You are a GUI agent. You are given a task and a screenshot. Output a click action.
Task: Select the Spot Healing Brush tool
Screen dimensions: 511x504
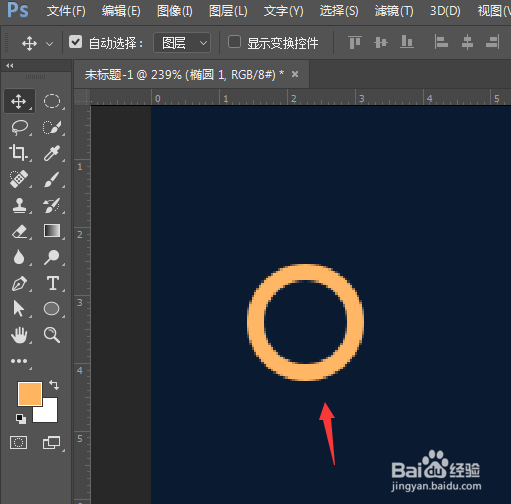(x=19, y=179)
